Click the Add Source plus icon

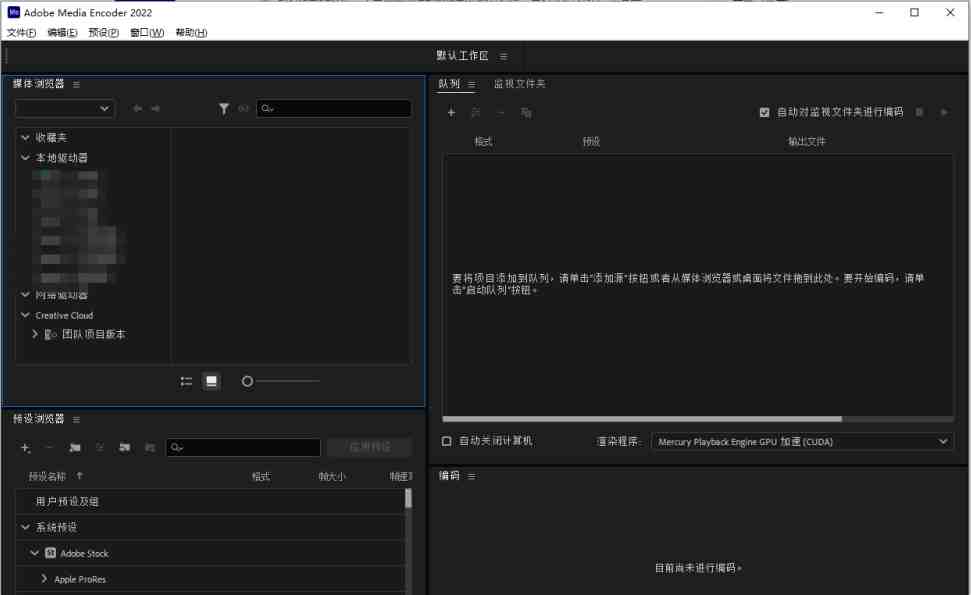(452, 112)
